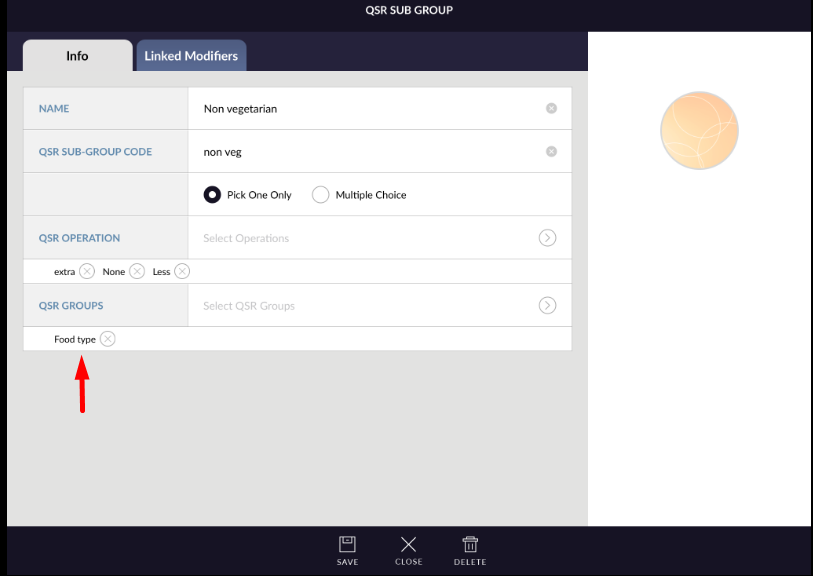This screenshot has height=576, width=813.
Task: Switch to the Info tab
Action: coord(77,56)
